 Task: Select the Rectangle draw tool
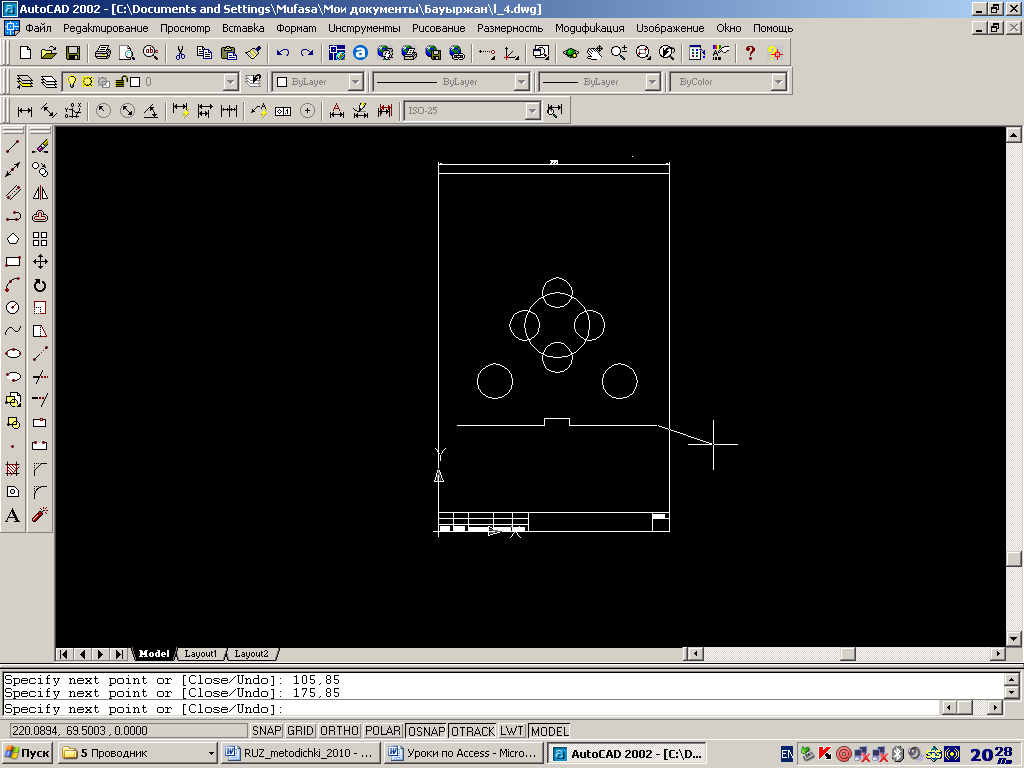pos(12,262)
